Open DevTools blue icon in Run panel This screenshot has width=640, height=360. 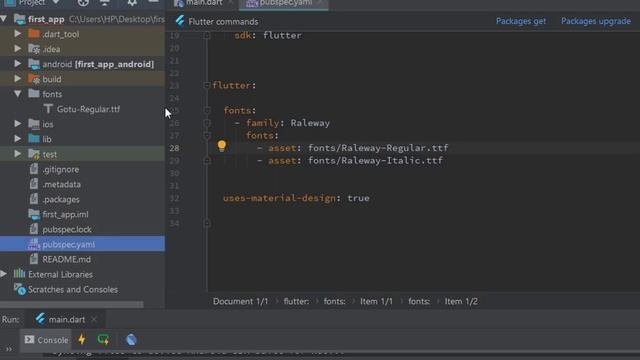coord(131,340)
